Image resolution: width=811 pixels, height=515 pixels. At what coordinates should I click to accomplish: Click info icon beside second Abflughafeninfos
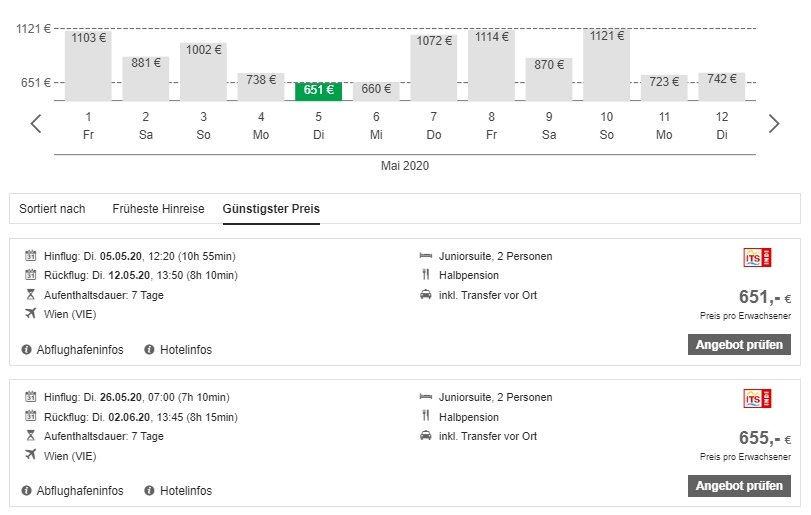pos(27,491)
